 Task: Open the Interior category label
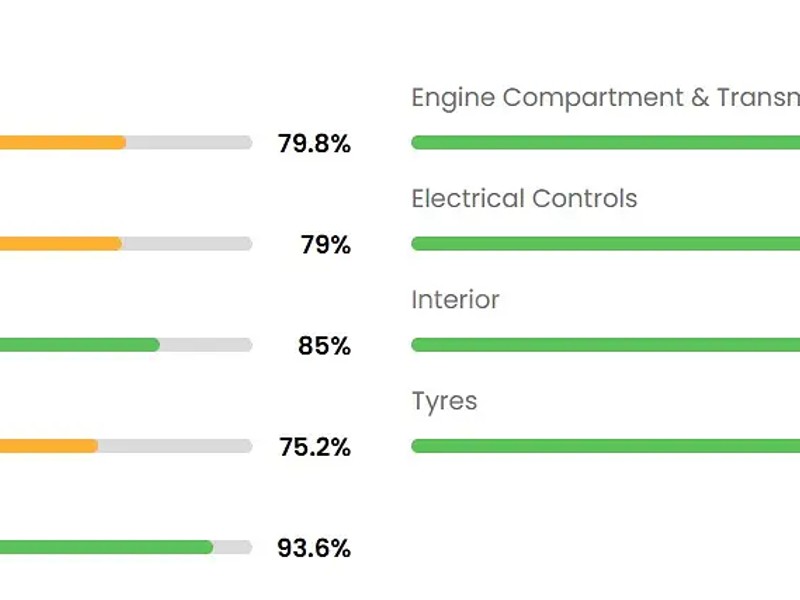[x=455, y=299]
